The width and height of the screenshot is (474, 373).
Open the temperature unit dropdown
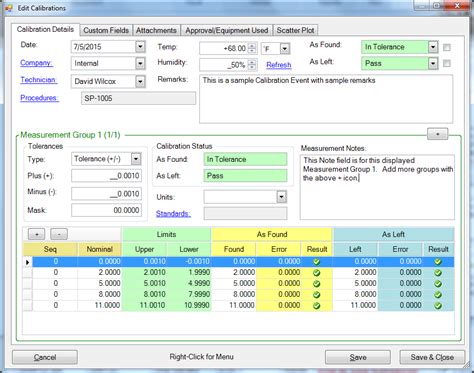click(x=285, y=49)
